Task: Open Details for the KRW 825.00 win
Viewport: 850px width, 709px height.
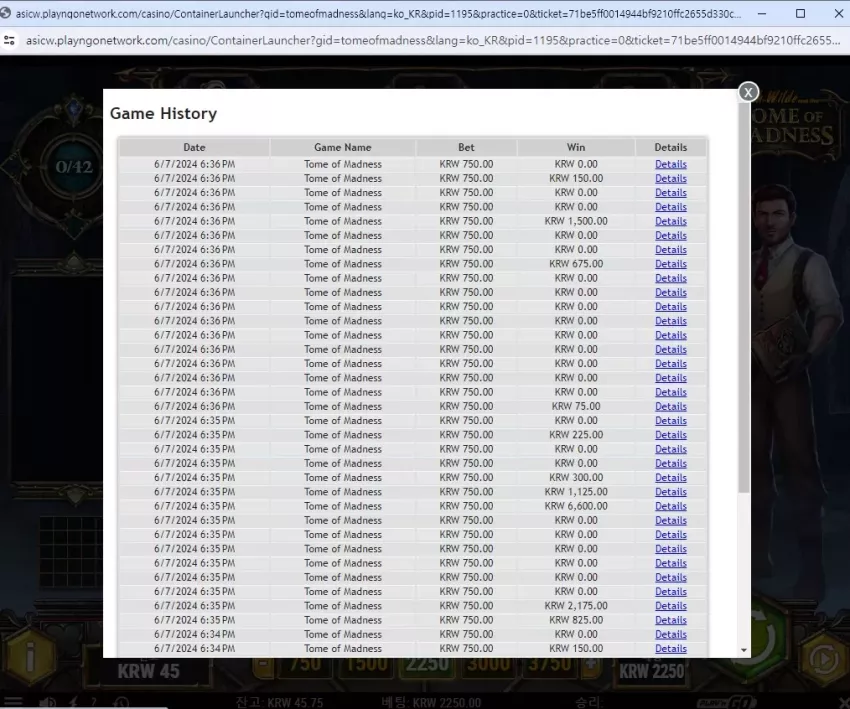Action: 671,620
